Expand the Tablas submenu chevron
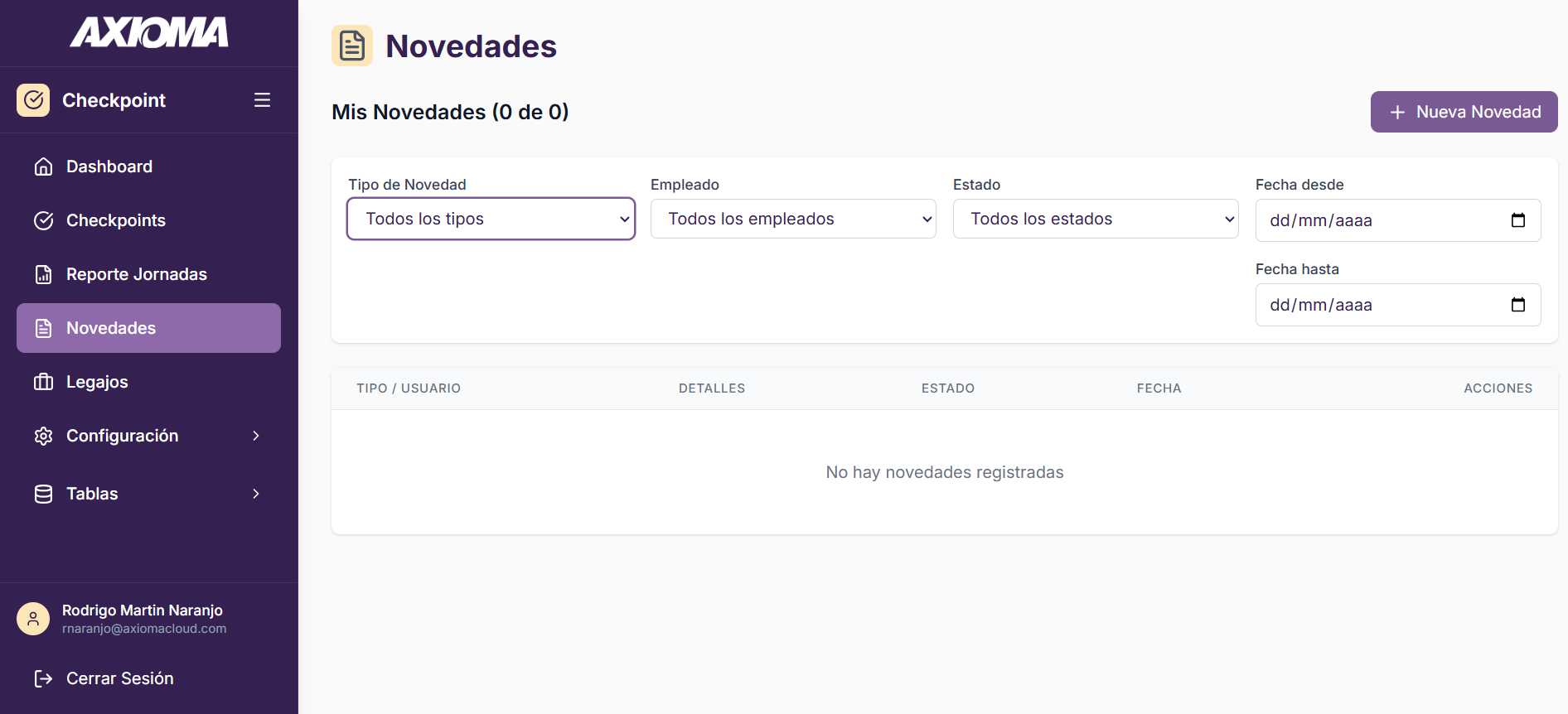 255,494
